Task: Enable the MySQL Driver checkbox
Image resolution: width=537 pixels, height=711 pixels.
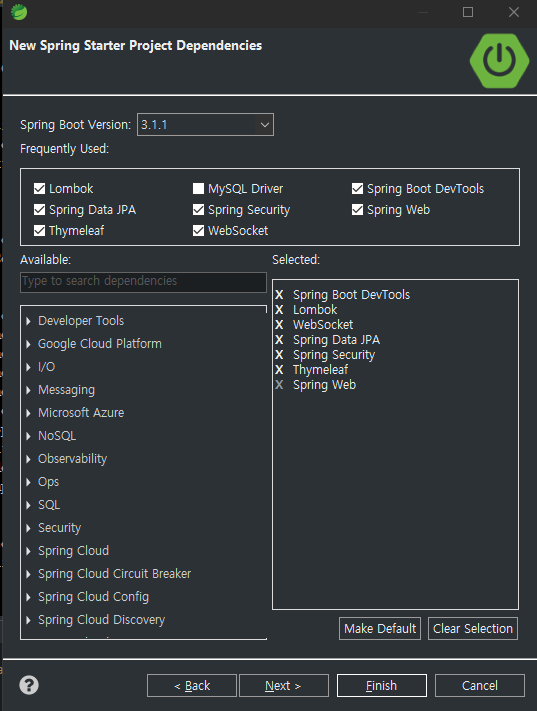Action: (x=198, y=189)
